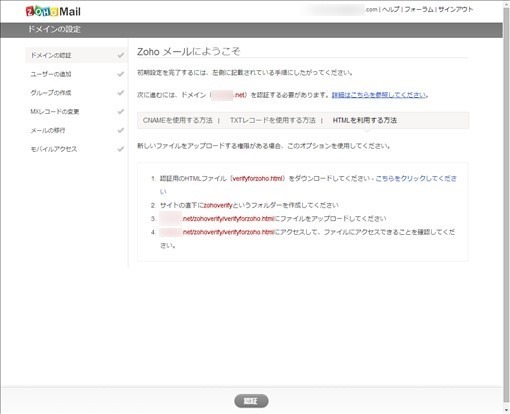Select メールの移行 step in sidebar
The width and height of the screenshot is (510, 414).
[x=48, y=130]
